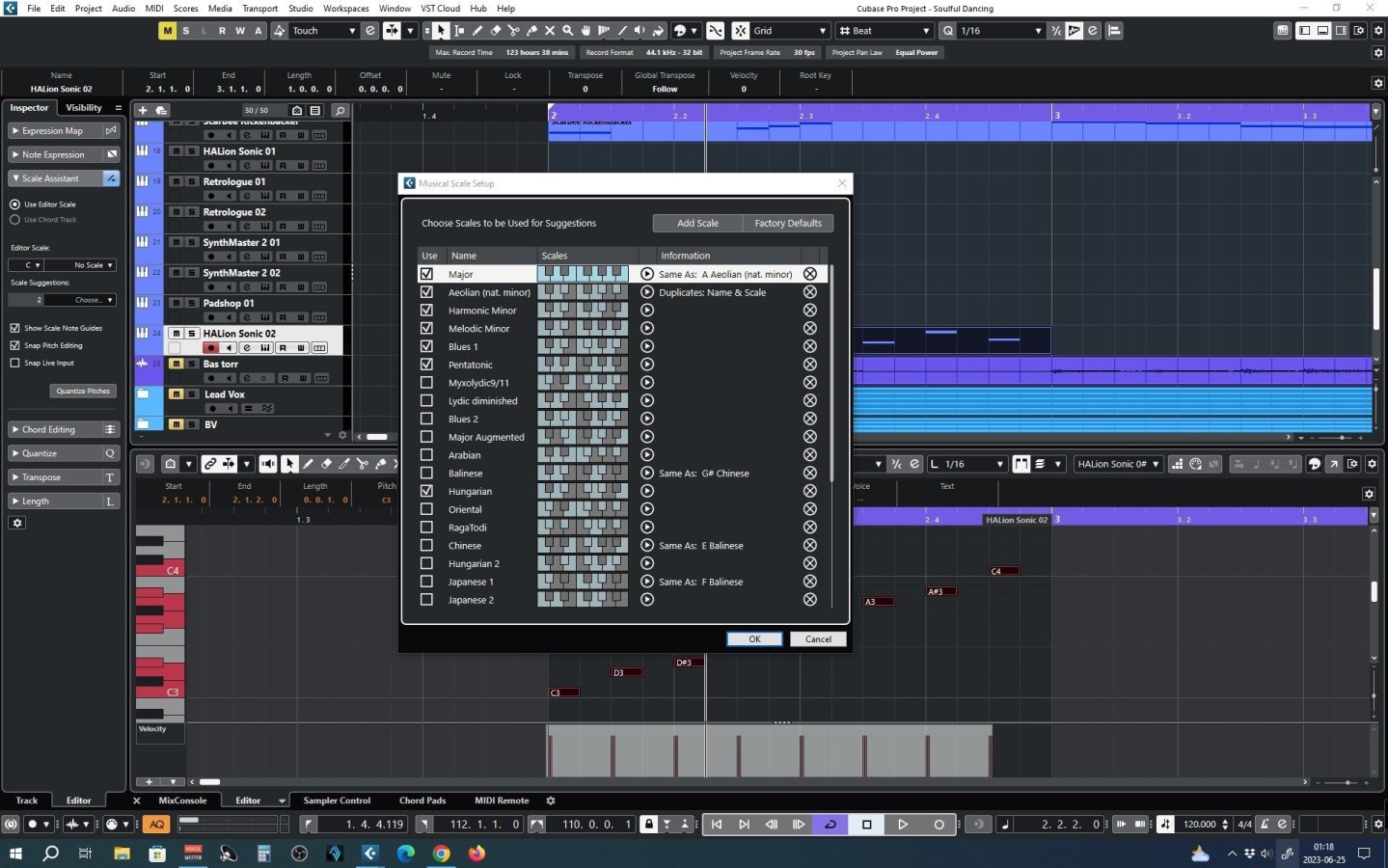Select the Draw tool in the toolbar

pos(478,30)
